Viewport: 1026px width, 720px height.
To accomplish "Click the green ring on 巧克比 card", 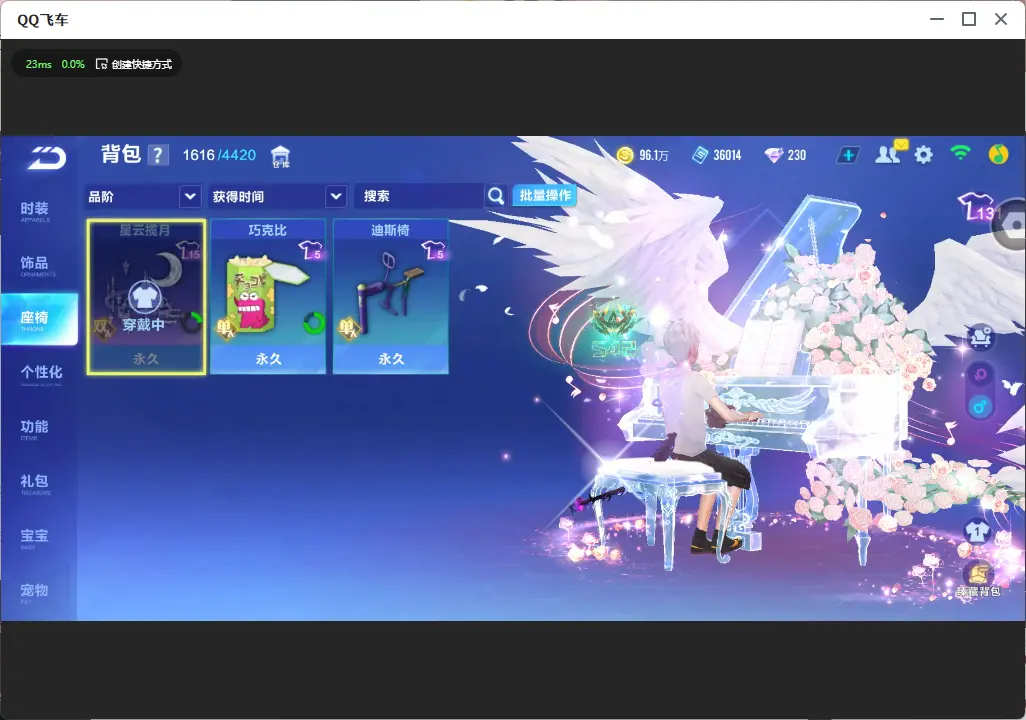I will pyautogui.click(x=314, y=323).
